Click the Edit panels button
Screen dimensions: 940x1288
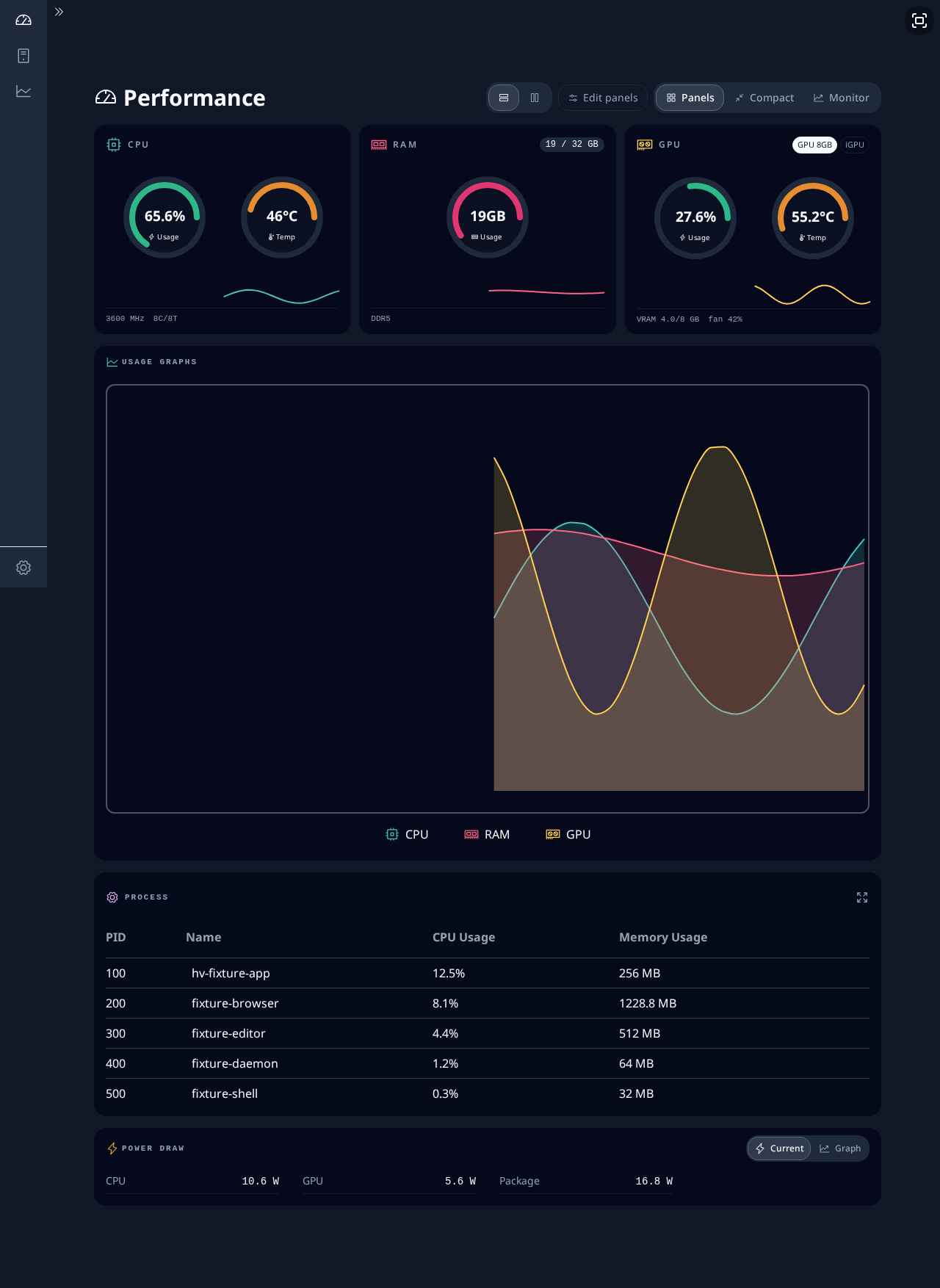click(603, 98)
